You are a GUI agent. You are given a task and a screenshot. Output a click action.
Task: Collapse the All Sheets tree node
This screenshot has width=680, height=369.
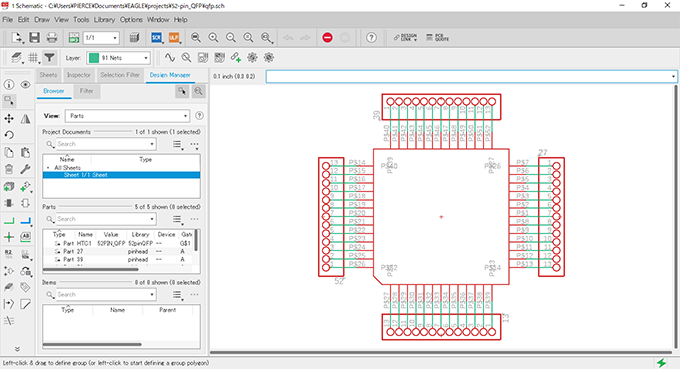click(48, 168)
